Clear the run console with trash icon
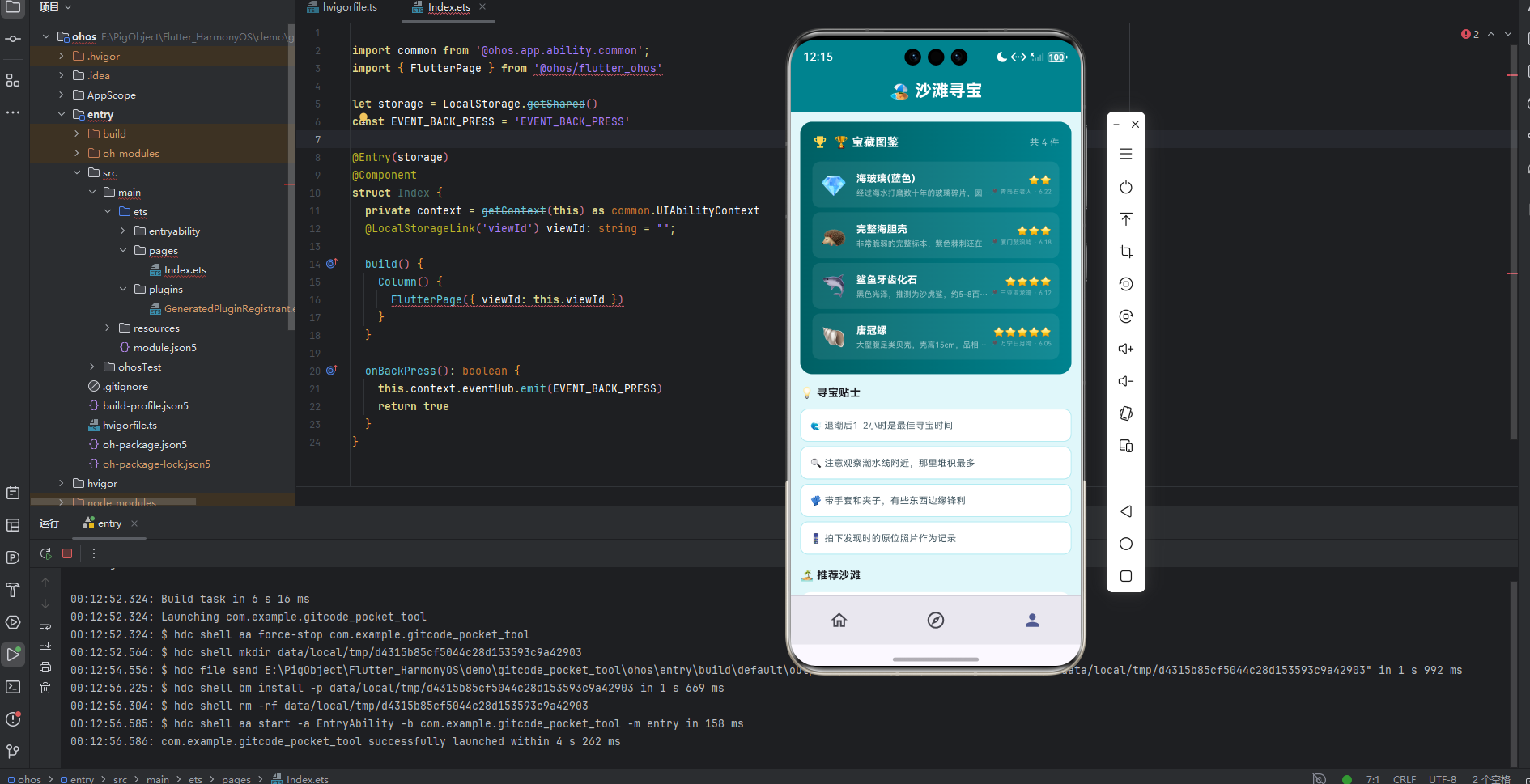 click(x=45, y=688)
